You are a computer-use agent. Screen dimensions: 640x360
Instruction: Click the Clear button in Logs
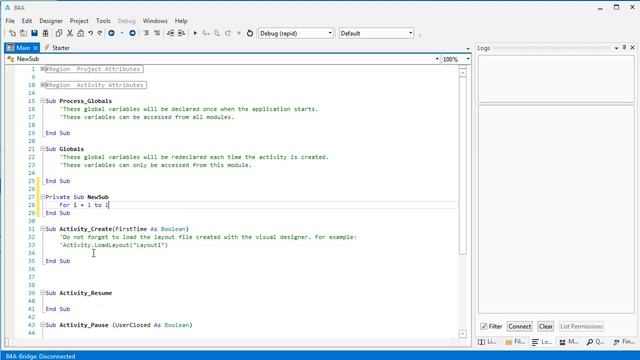(546, 326)
